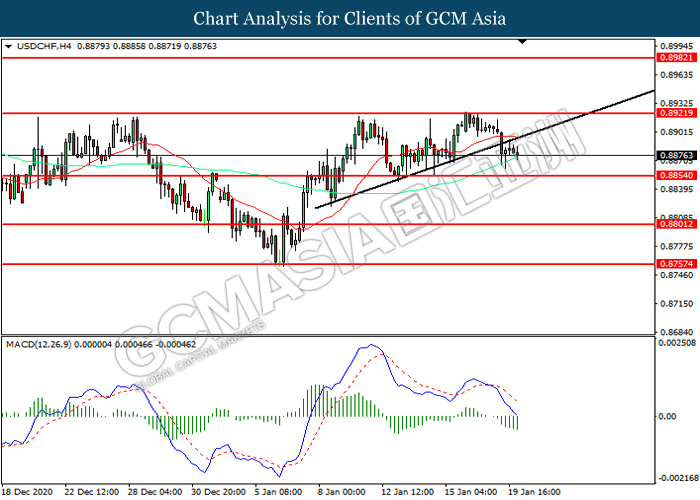Click the 0.89635 price axis value

[x=677, y=75]
